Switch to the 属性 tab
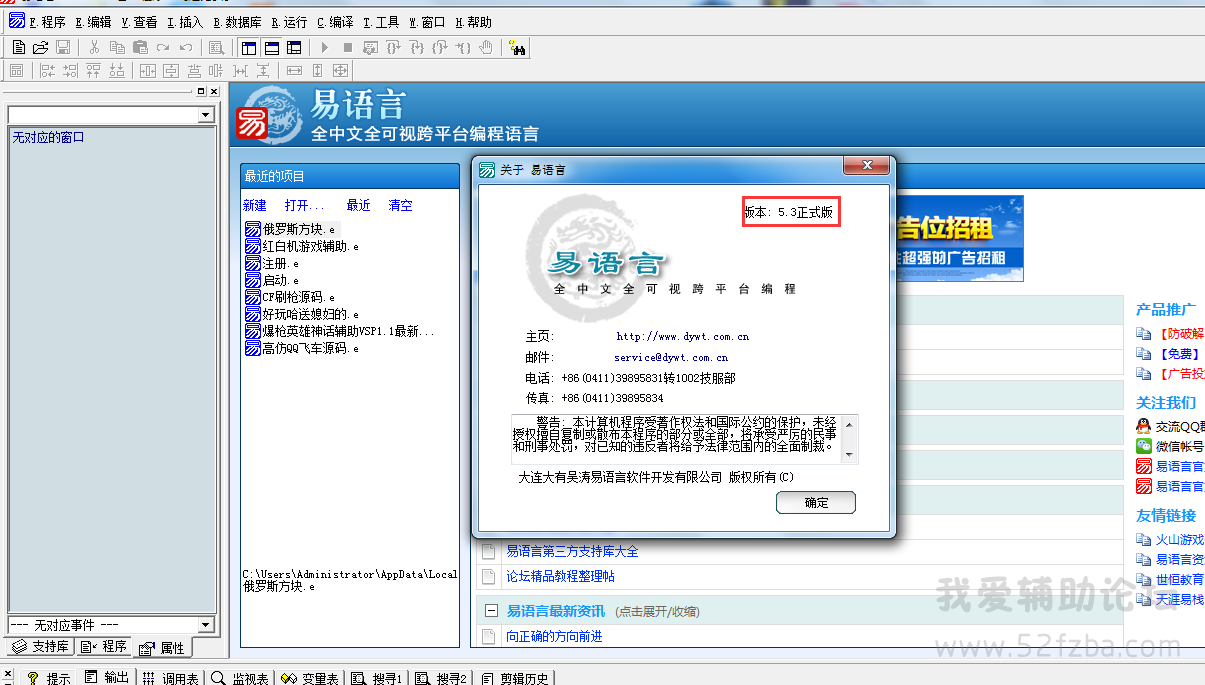1205x685 pixels. pos(162,648)
